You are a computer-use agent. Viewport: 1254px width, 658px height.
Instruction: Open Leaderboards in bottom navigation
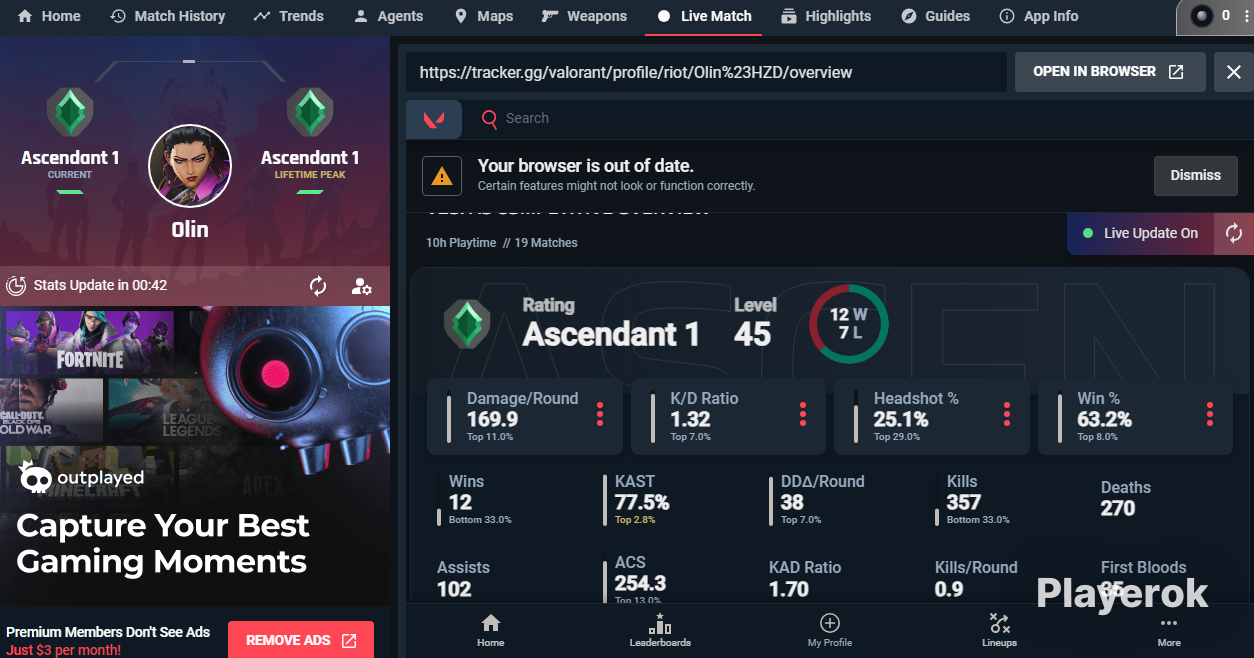[660, 630]
